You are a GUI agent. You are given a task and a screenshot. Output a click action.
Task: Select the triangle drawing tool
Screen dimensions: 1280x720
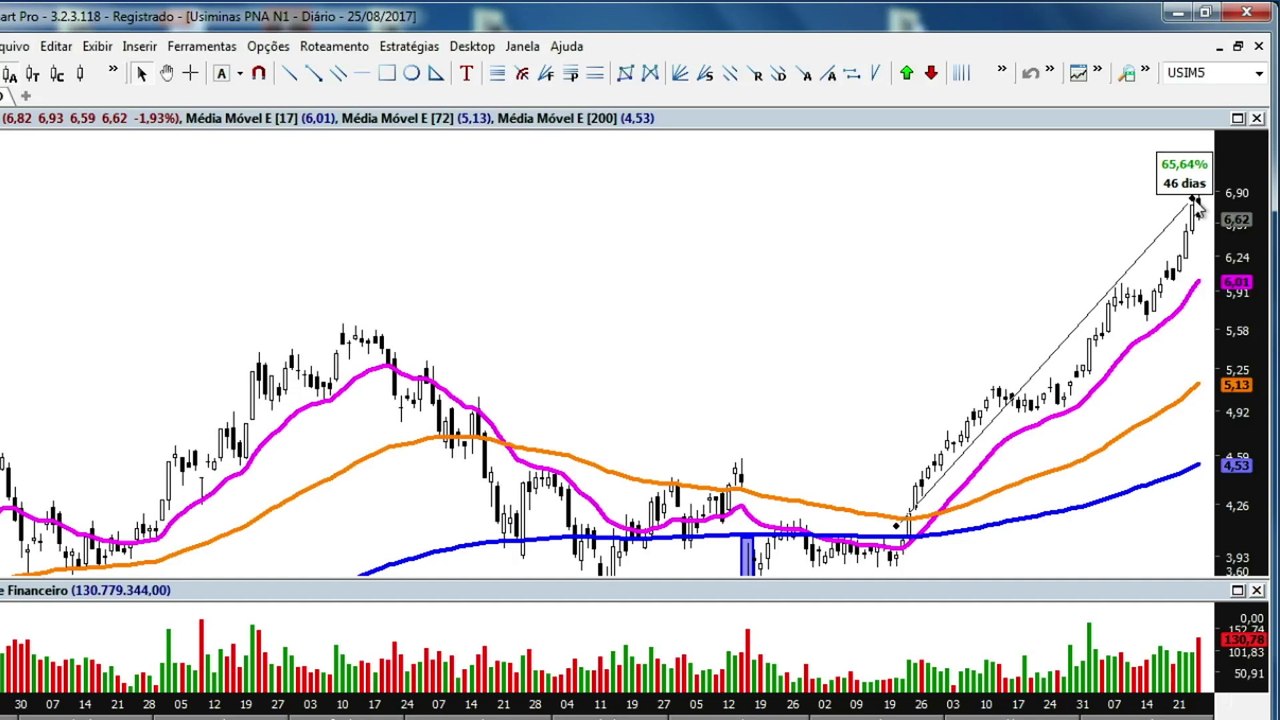[435, 73]
